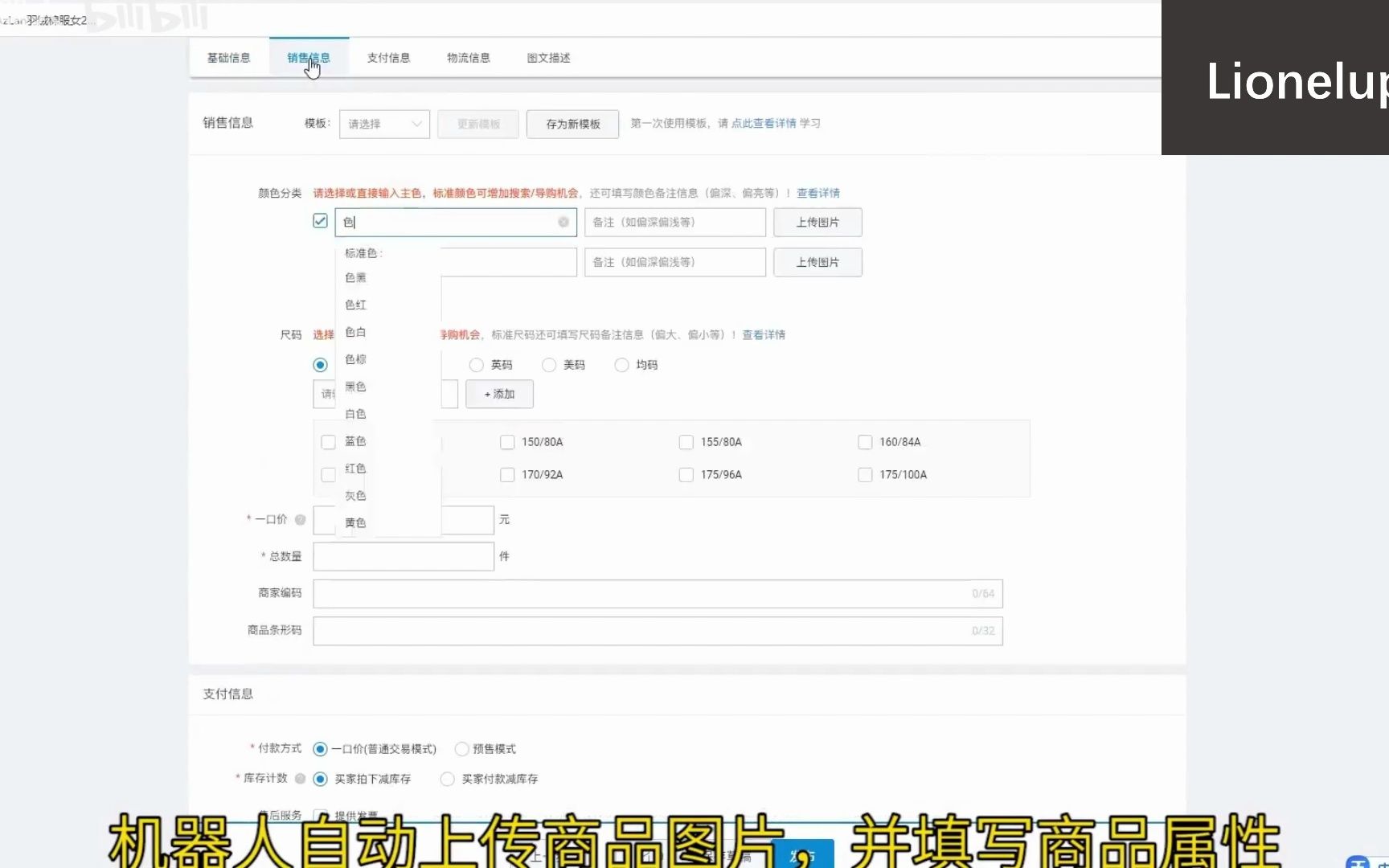Uncheck the first color row checkbox
The image size is (1389, 868).
click(x=320, y=221)
